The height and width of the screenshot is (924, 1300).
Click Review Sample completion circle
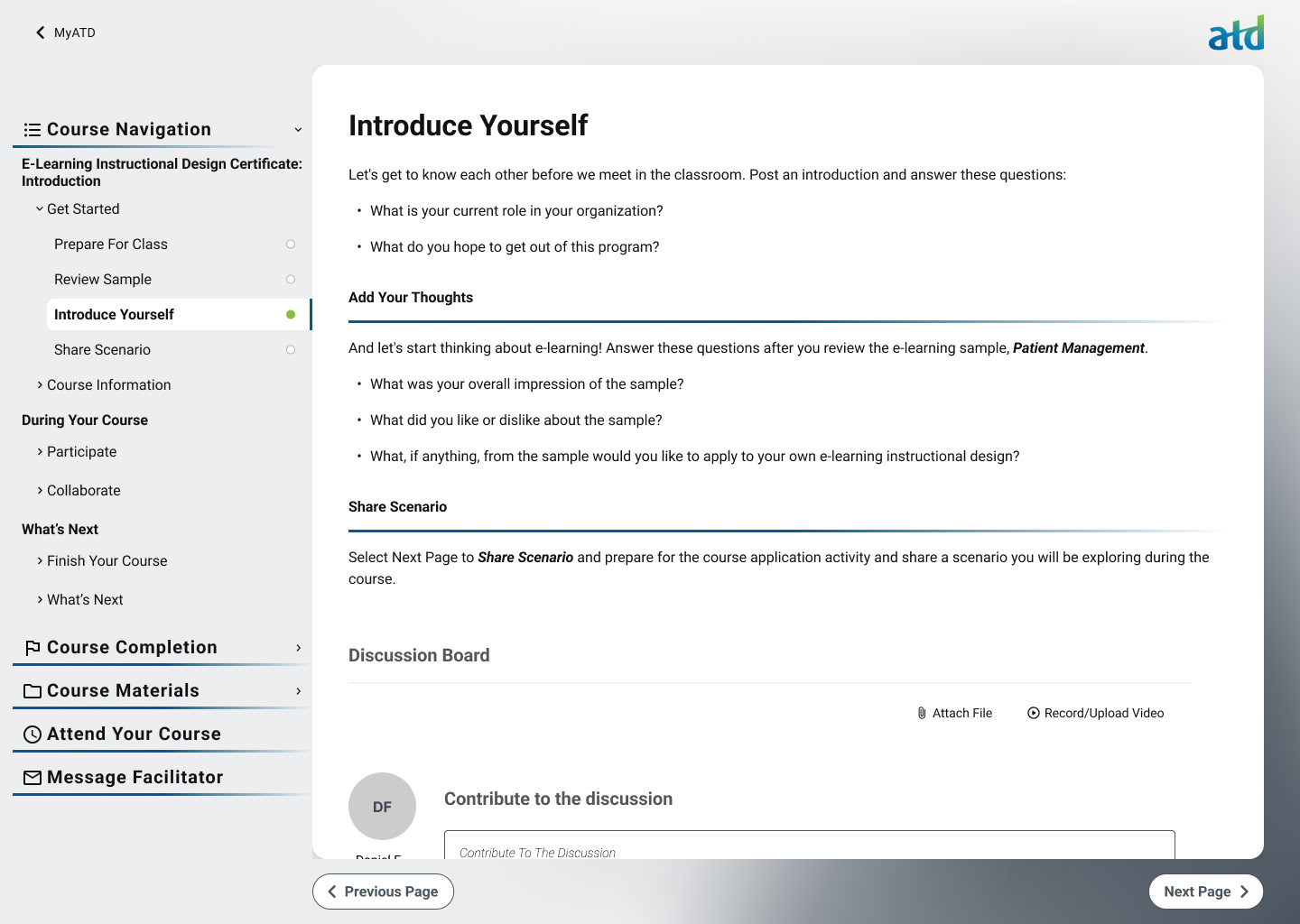[x=291, y=280]
